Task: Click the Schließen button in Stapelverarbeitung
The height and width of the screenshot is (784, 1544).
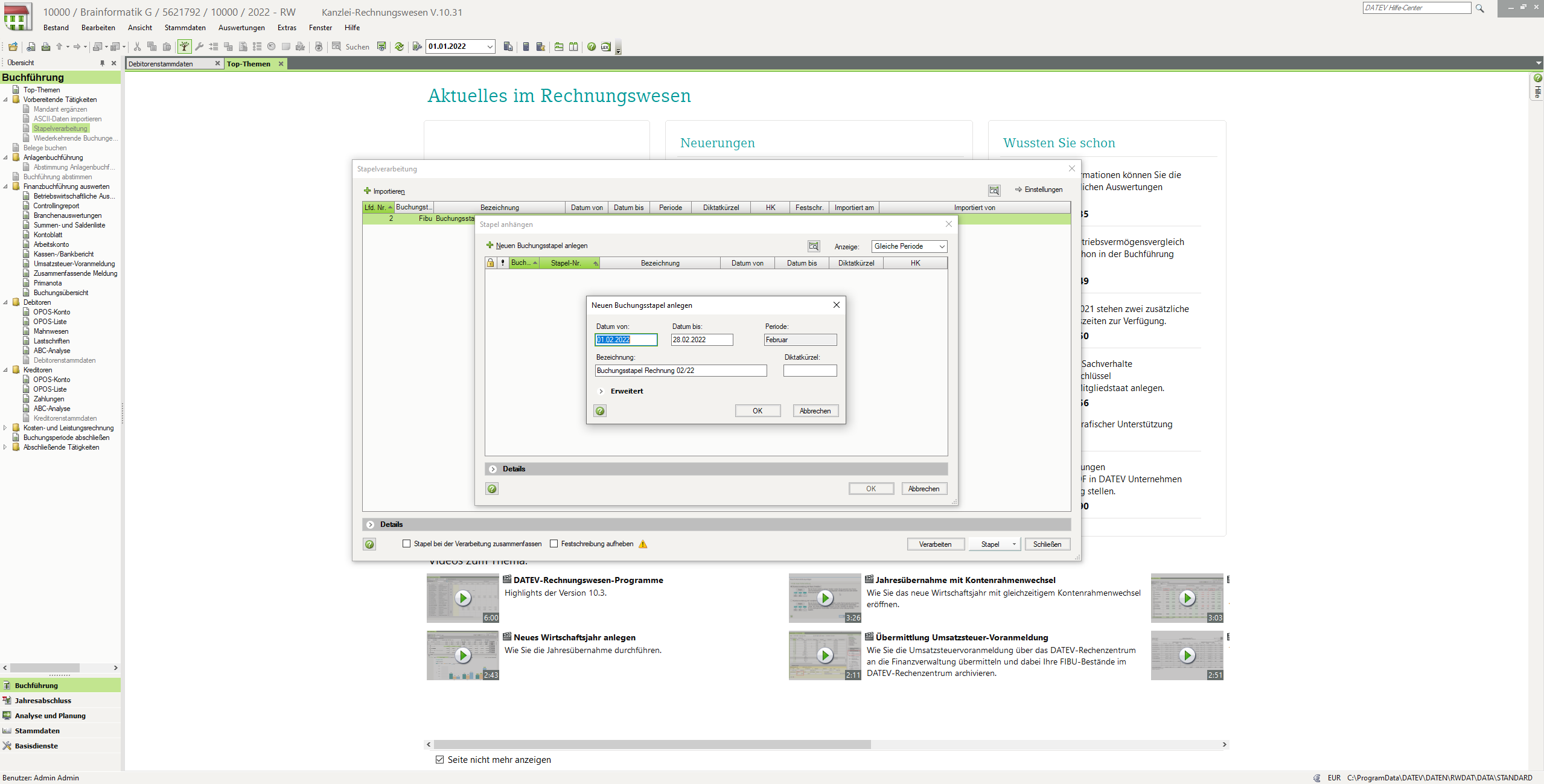Action: click(1047, 544)
